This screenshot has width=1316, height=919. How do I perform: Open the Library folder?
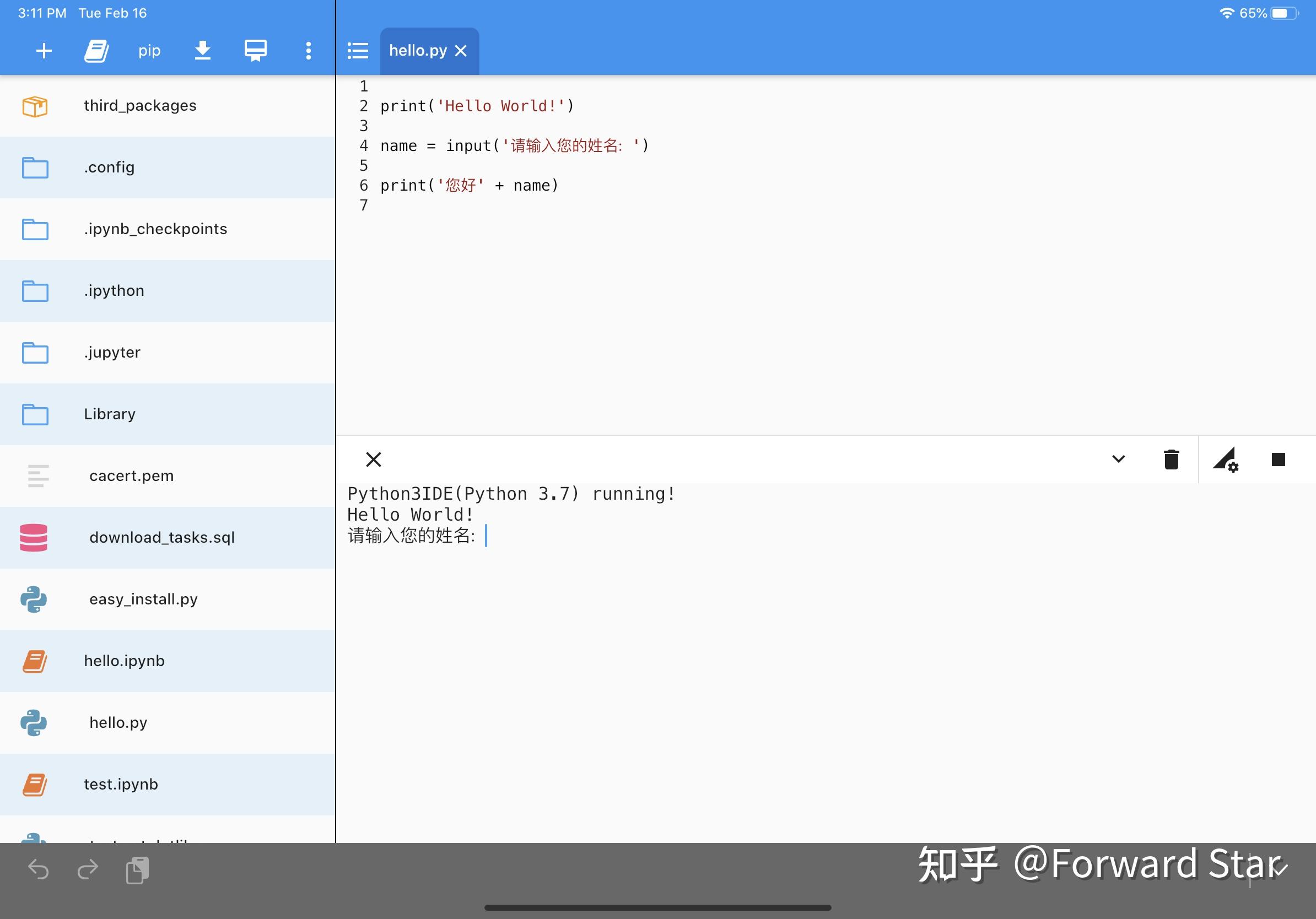tap(168, 414)
